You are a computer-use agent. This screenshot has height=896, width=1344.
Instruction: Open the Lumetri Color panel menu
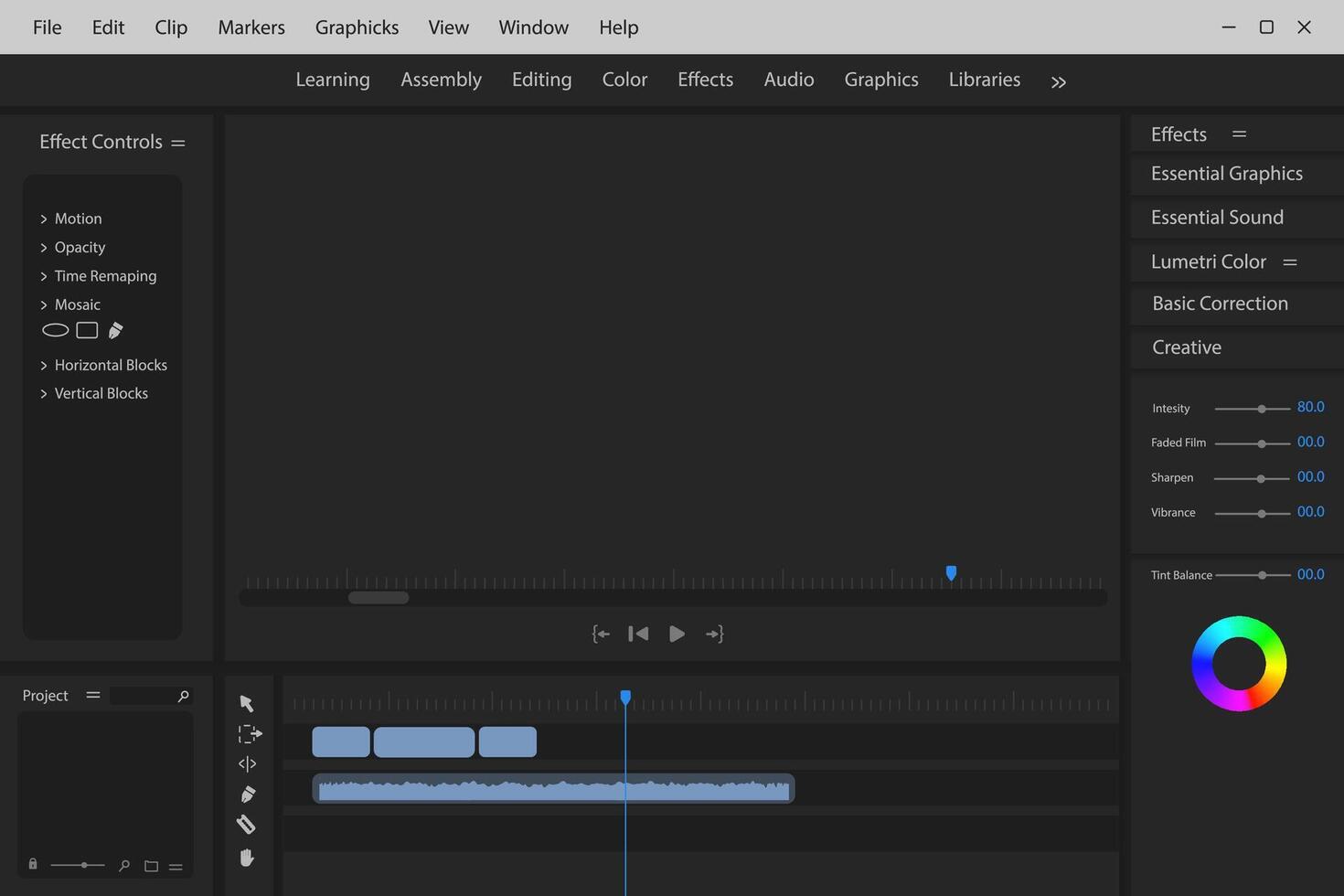[1290, 262]
